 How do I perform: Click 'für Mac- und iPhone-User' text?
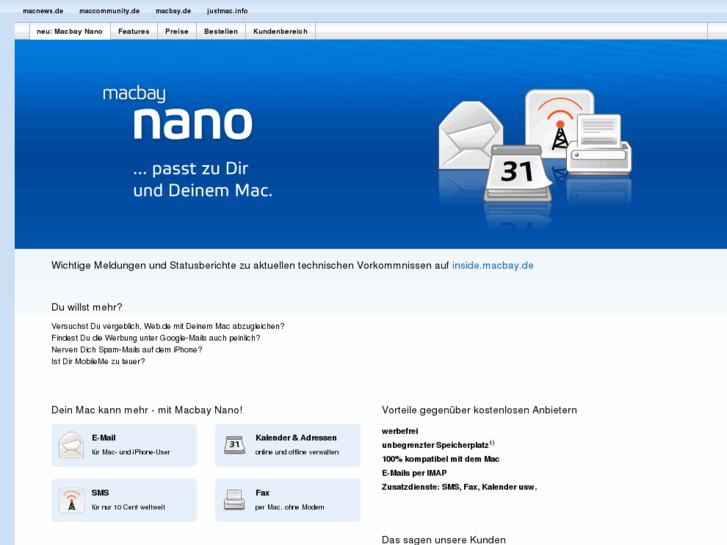coord(131,452)
